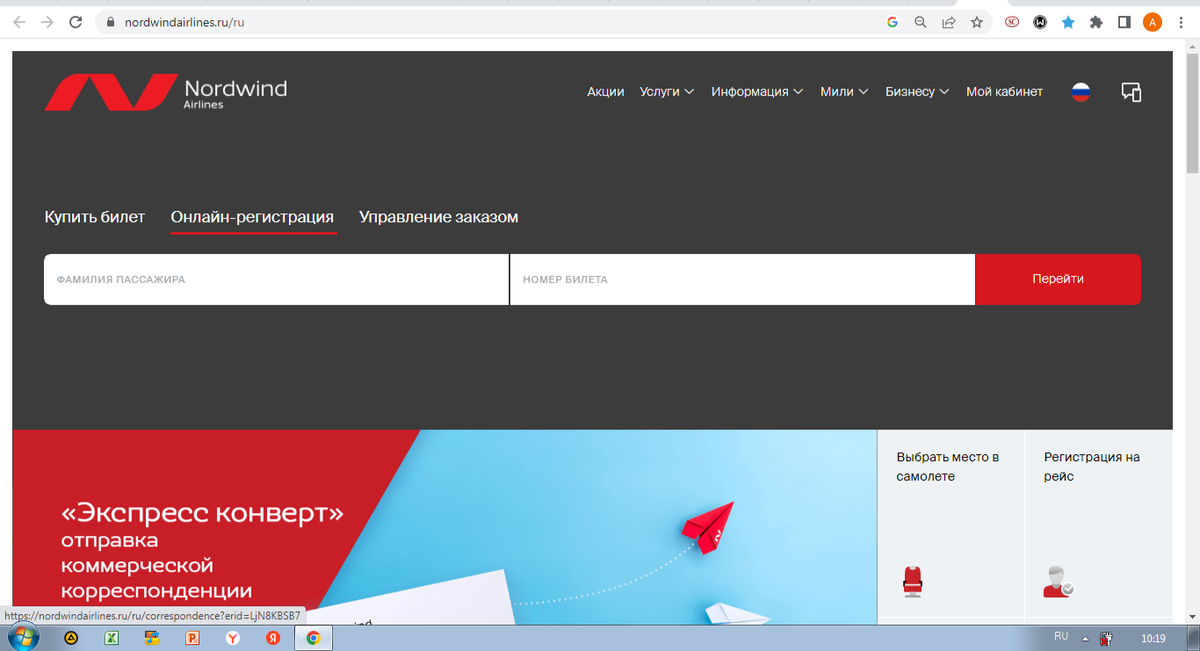Click the yellow triangle taskbar icon

71,638
